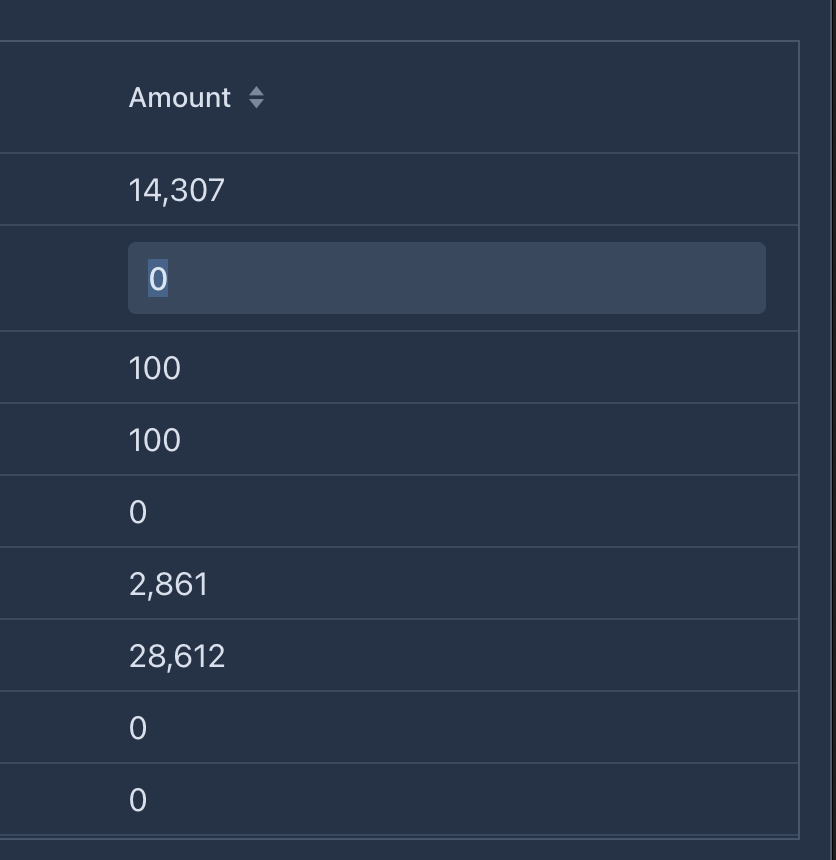
Task: Select the 0 cell above 2,861
Action: (138, 512)
